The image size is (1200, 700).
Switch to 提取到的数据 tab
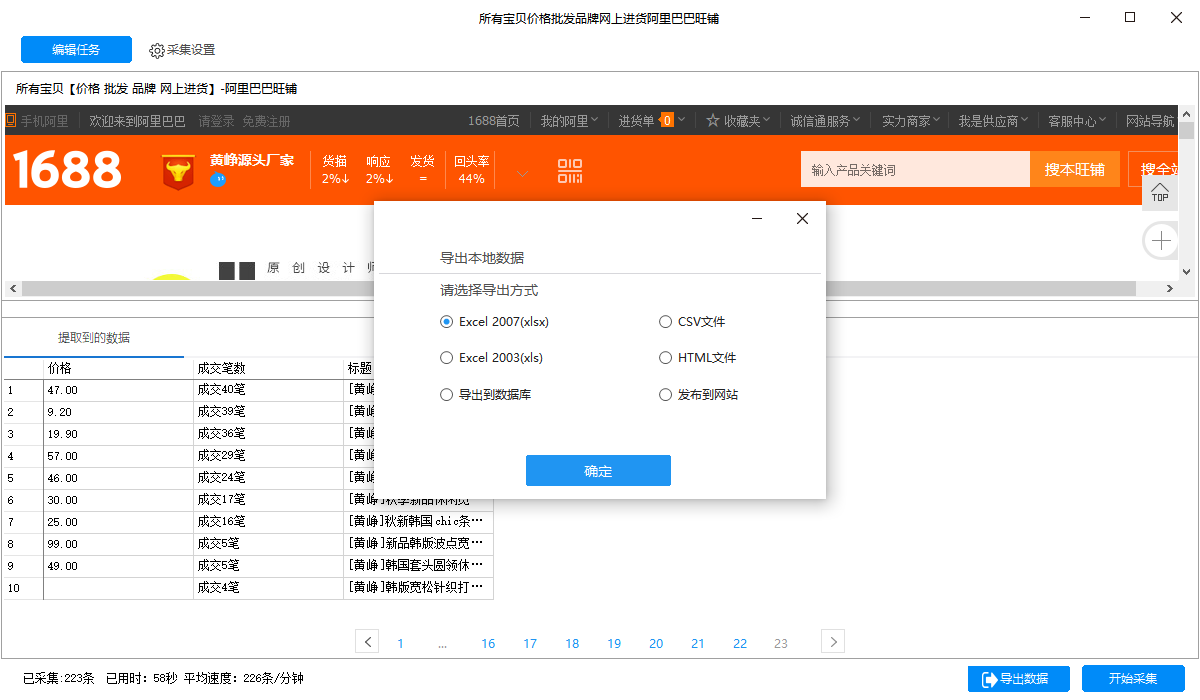click(93, 338)
